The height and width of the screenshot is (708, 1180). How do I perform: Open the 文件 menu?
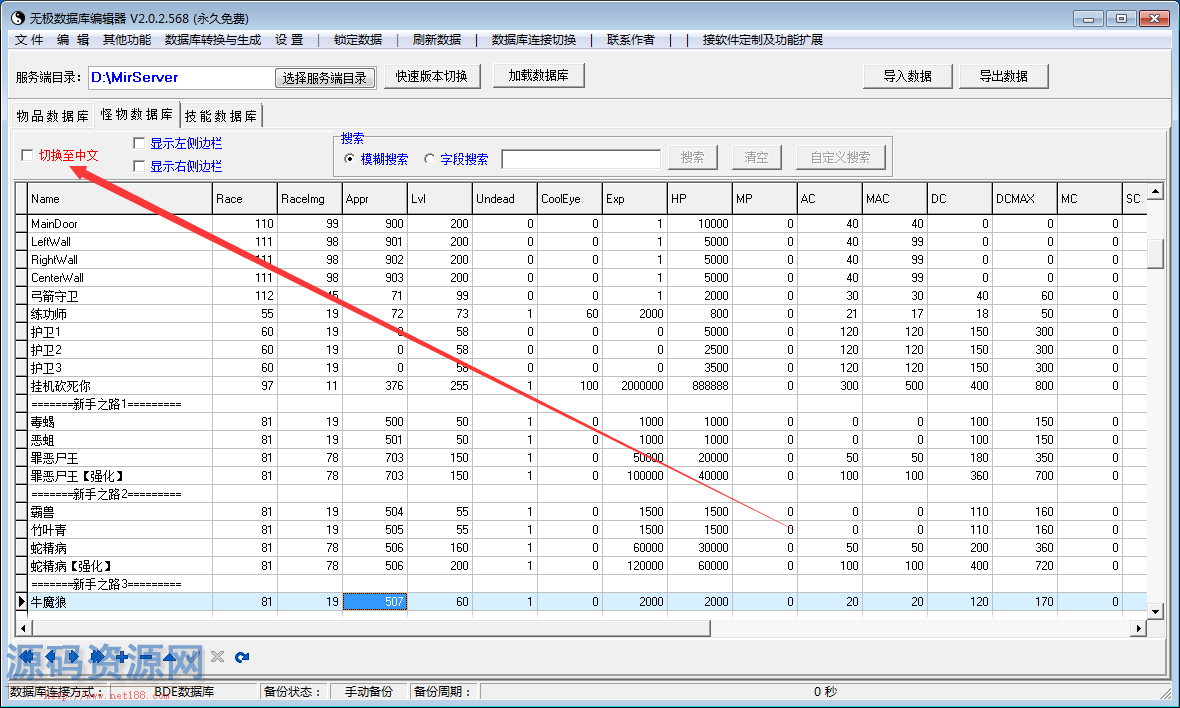(29, 40)
